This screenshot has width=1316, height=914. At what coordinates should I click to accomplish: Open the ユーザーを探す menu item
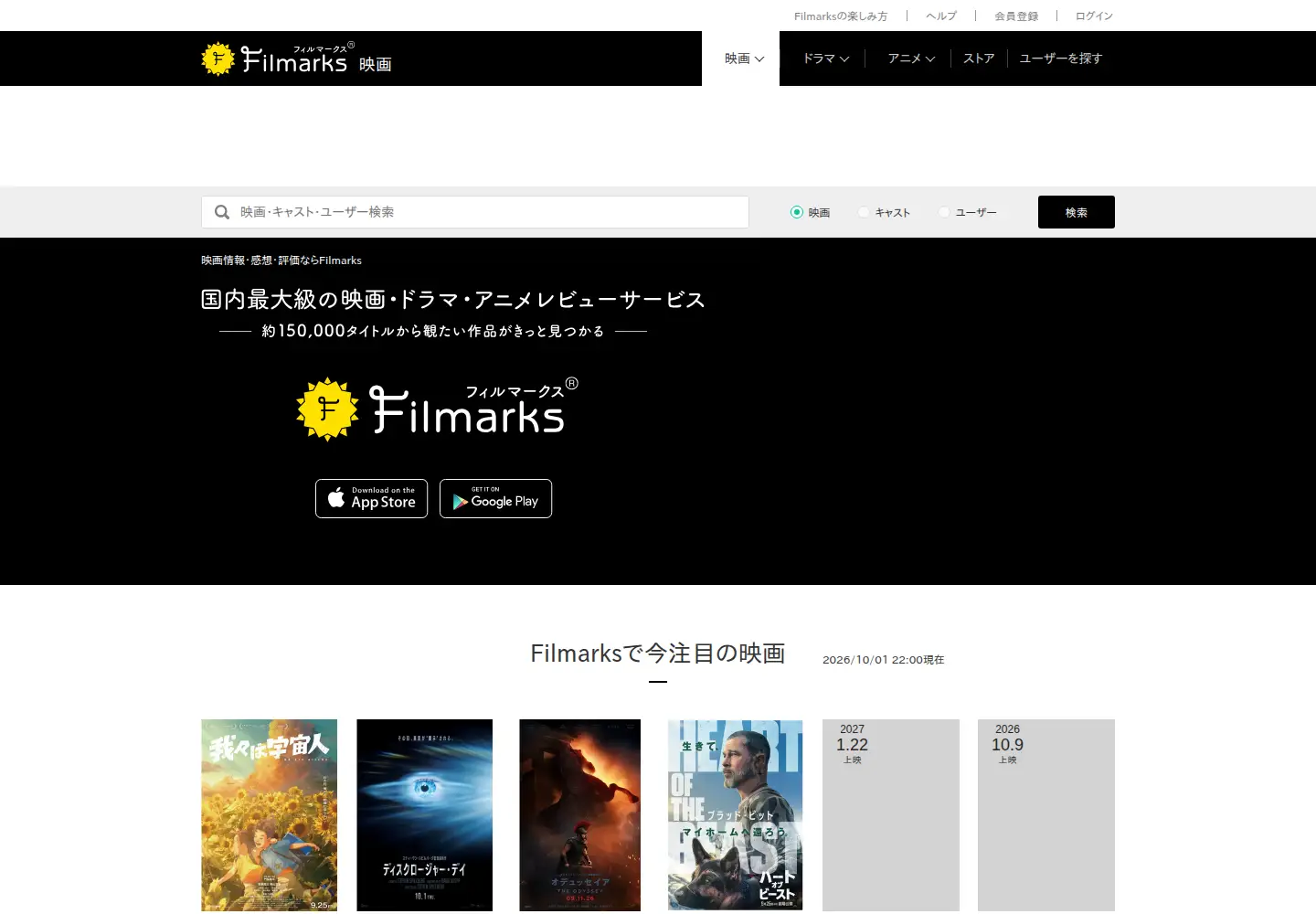click(1061, 58)
